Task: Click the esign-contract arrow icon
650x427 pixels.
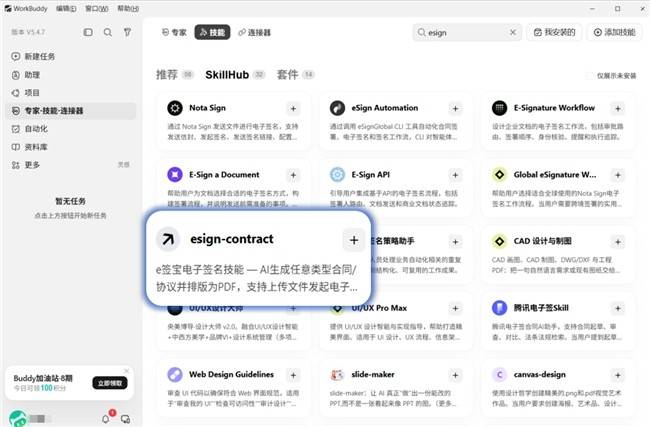Action: click(168, 239)
